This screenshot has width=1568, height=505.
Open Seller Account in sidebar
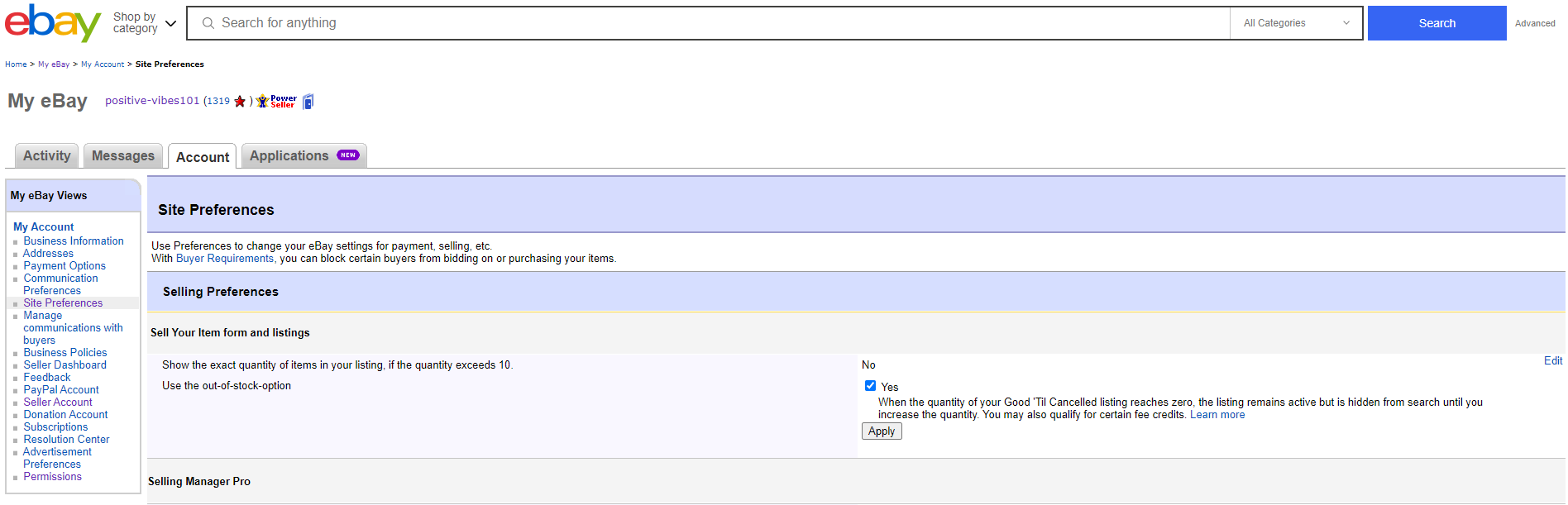point(58,403)
